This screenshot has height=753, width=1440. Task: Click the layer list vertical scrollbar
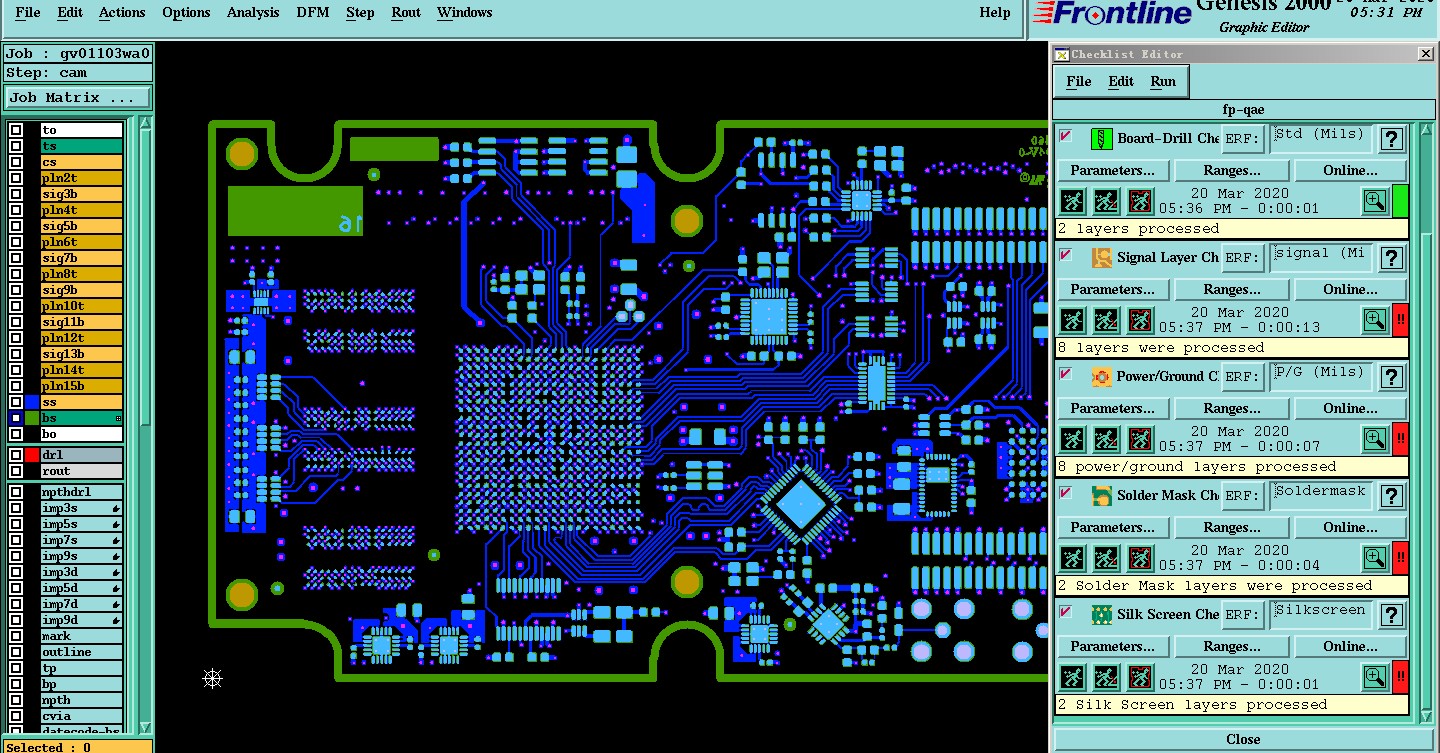coord(145,425)
